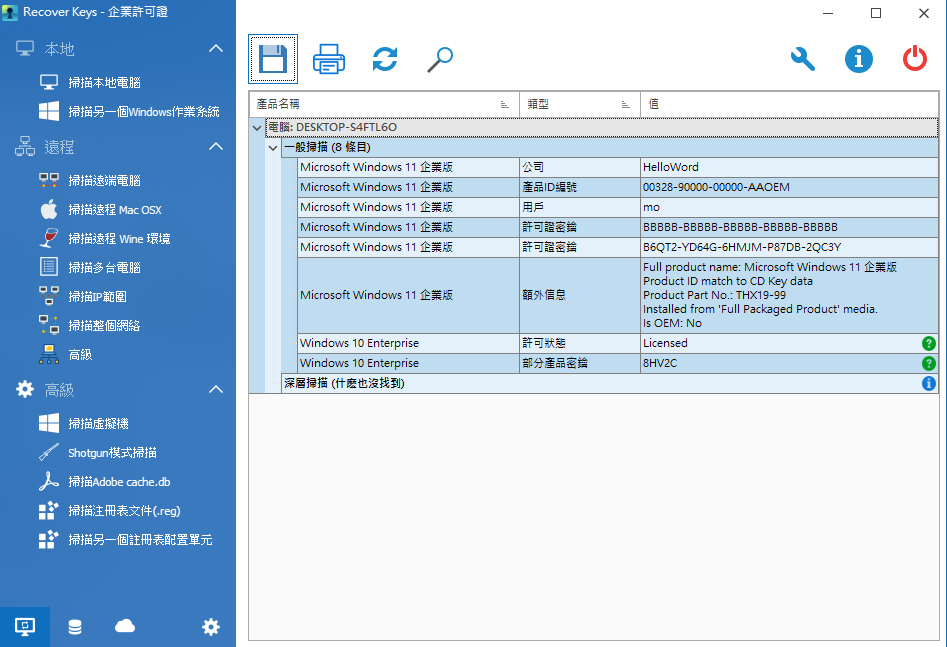The image size is (947, 647).
Task: Select 掃描多台電腦 entry
Action: coord(104,267)
